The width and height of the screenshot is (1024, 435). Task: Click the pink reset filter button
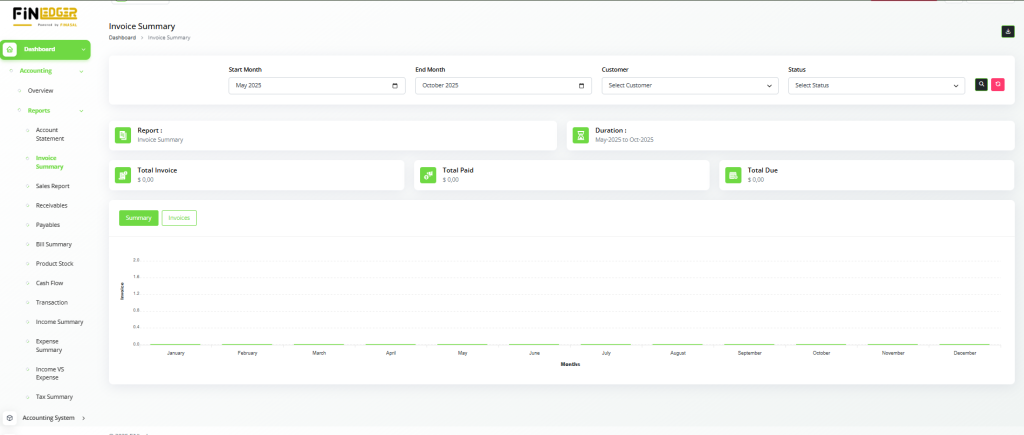pos(997,85)
